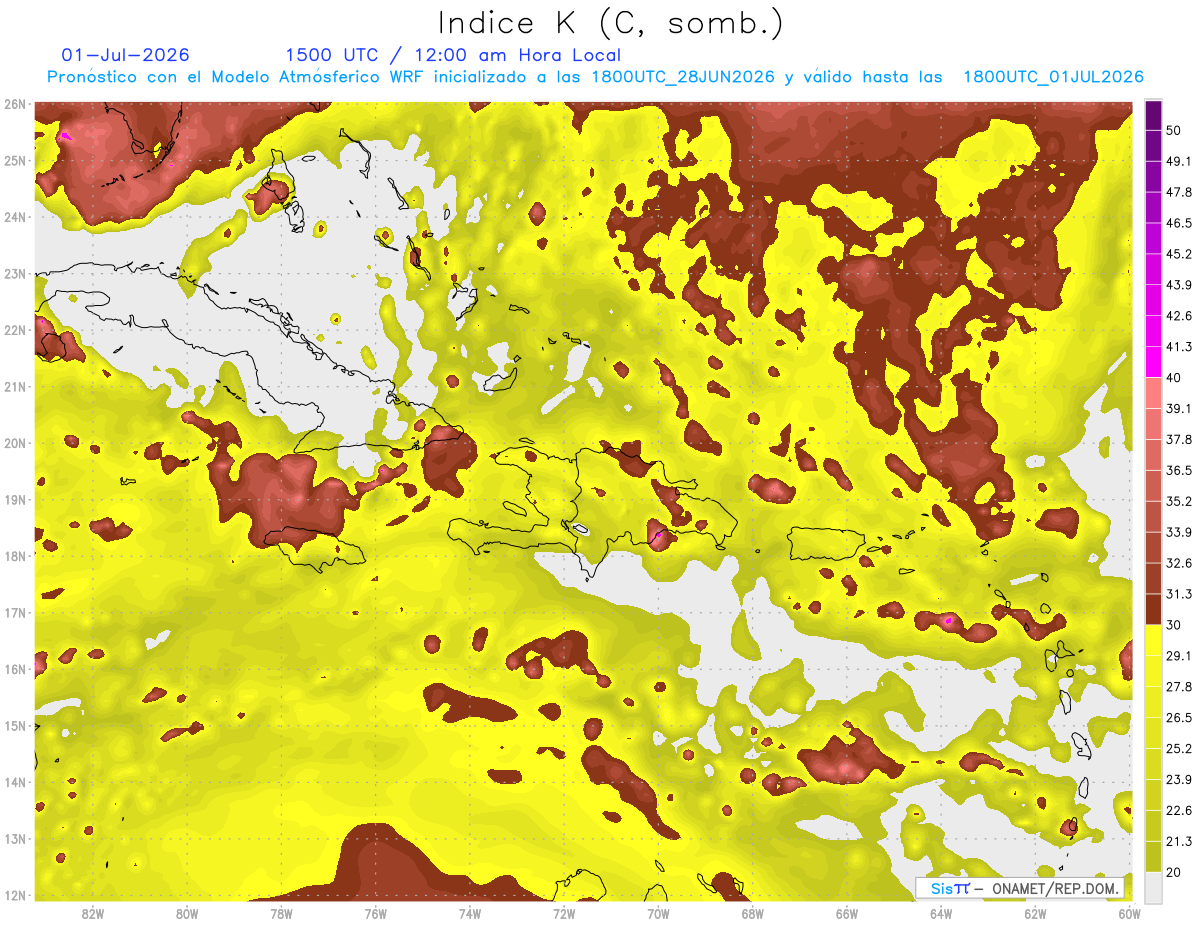The image size is (1200, 927).
Task: Click latitude label '13N'
Action: tap(15, 838)
